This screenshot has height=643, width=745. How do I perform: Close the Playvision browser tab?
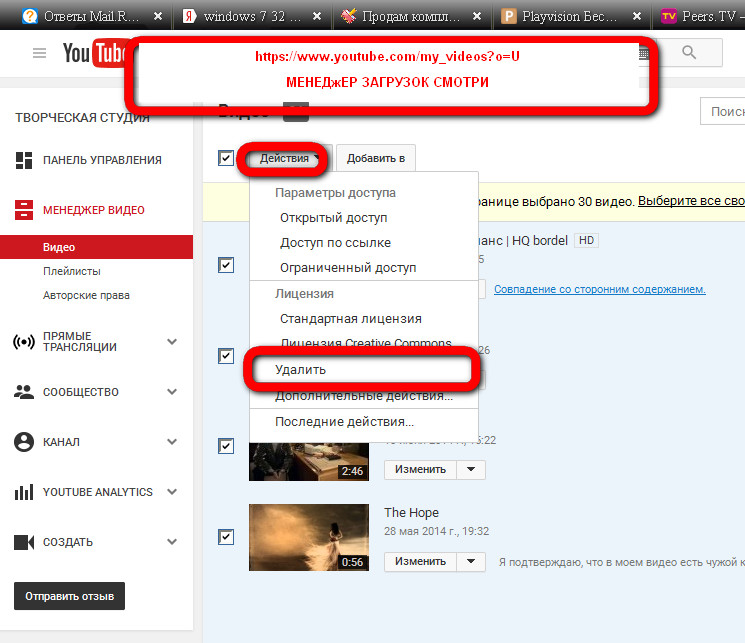click(x=637, y=17)
